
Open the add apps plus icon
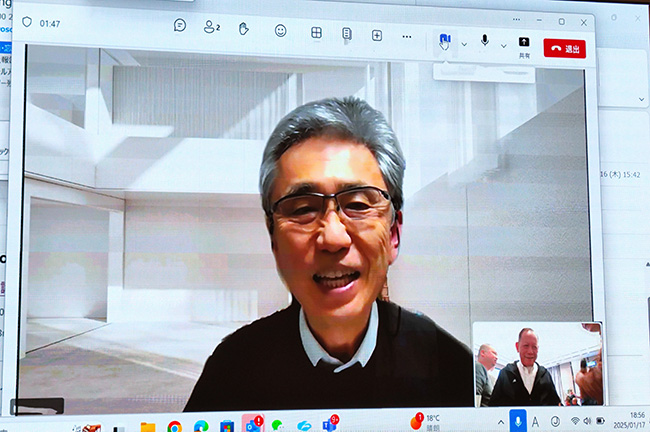tap(377, 34)
